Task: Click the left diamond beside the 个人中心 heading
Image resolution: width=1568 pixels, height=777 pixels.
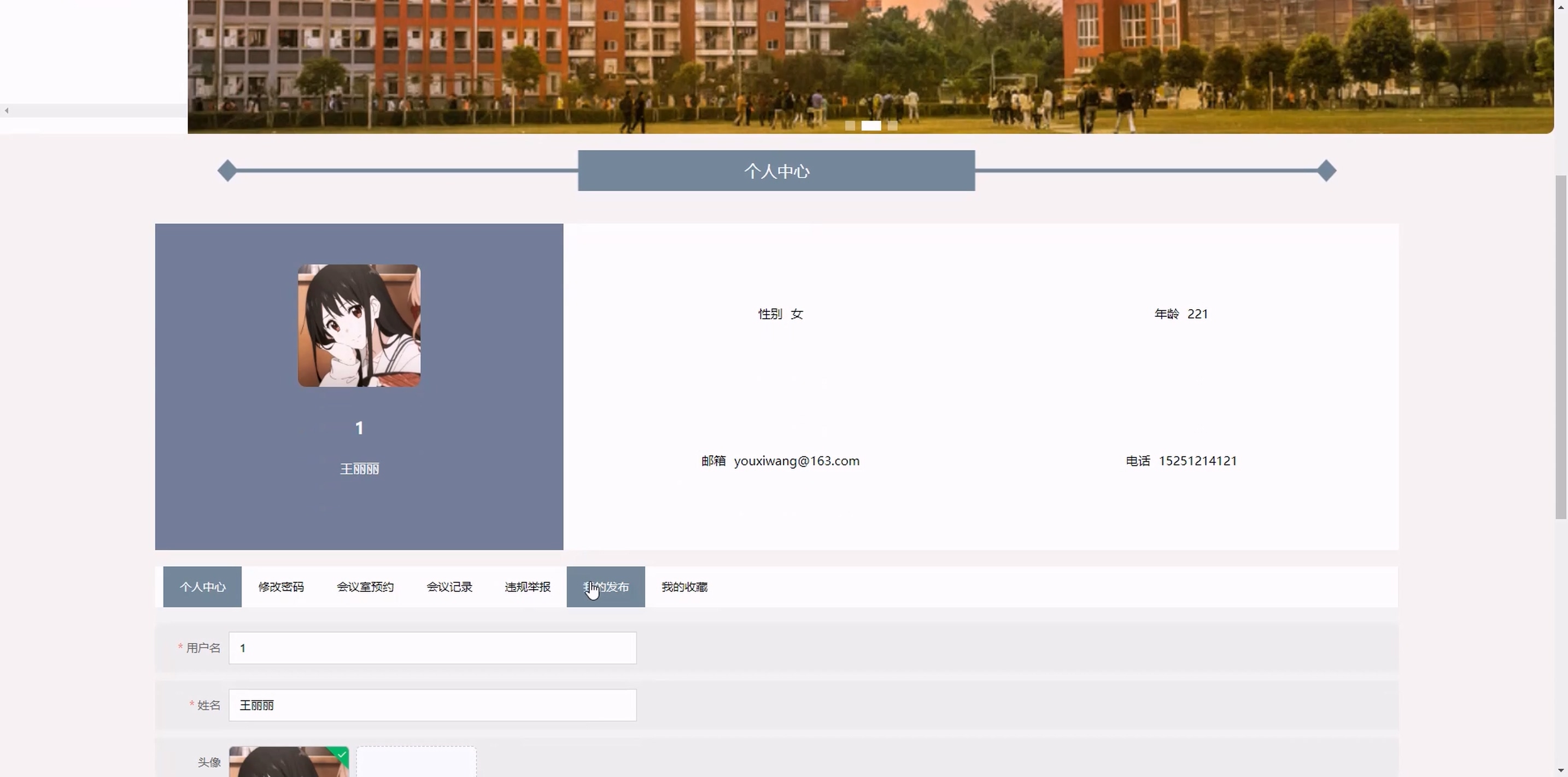Action: 227,171
